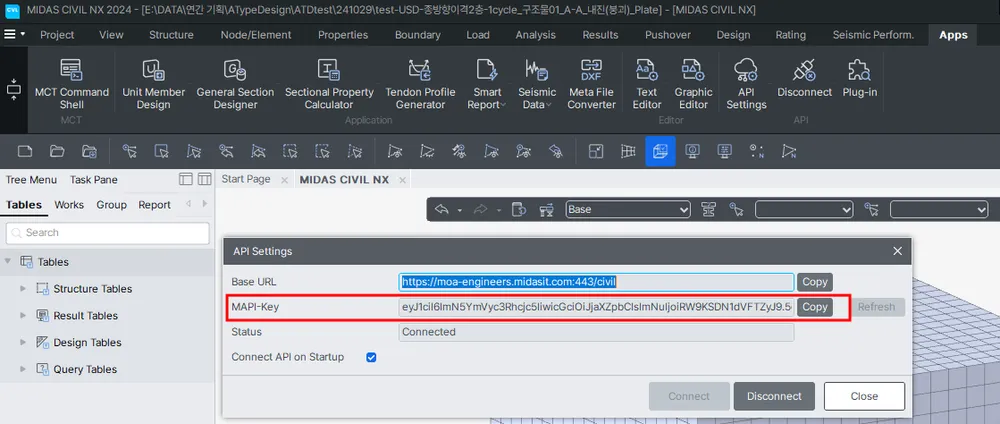Viewport: 1000px width, 424px height.
Task: Switch to the Works panel tab
Action: (x=69, y=205)
